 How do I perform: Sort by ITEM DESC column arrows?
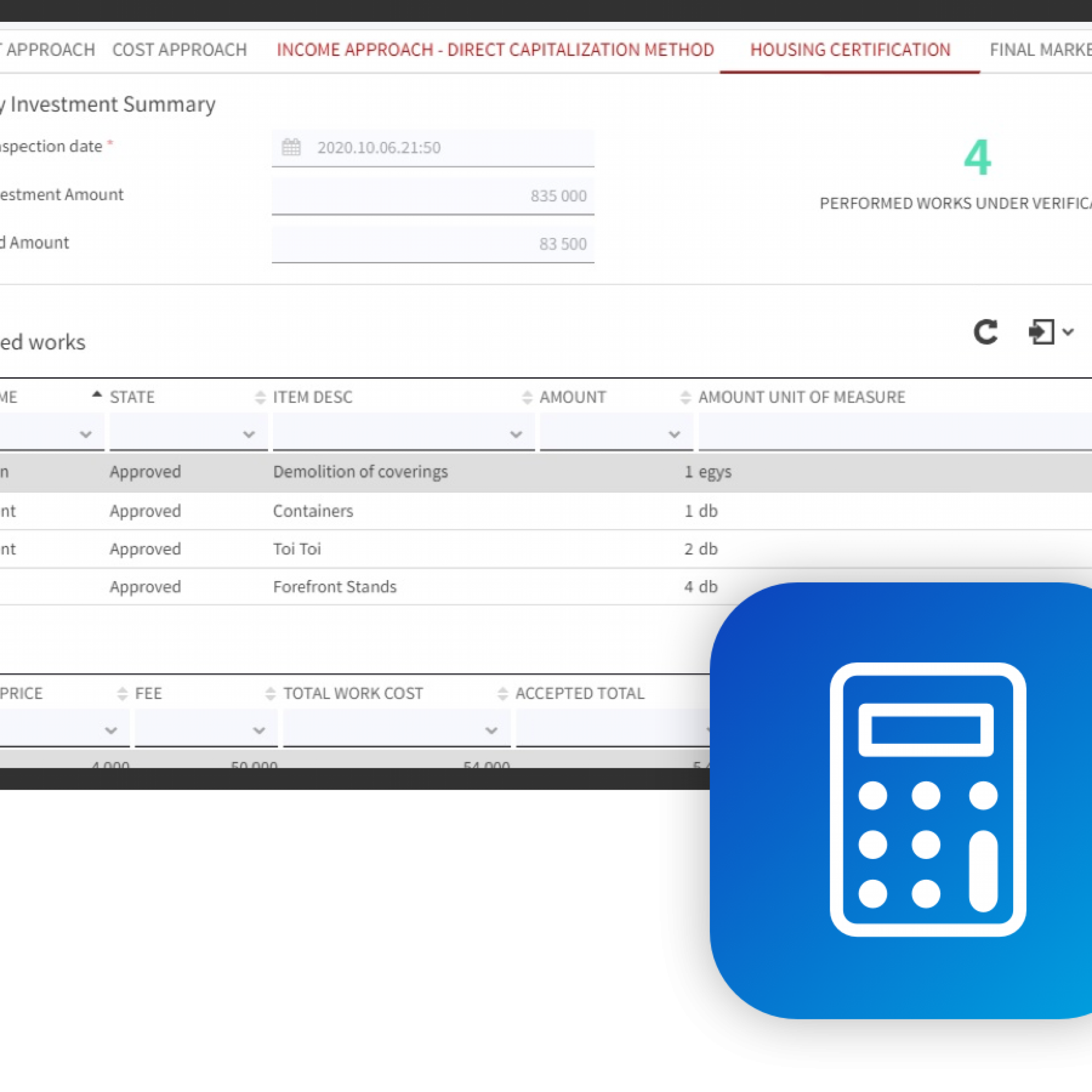[x=527, y=397]
